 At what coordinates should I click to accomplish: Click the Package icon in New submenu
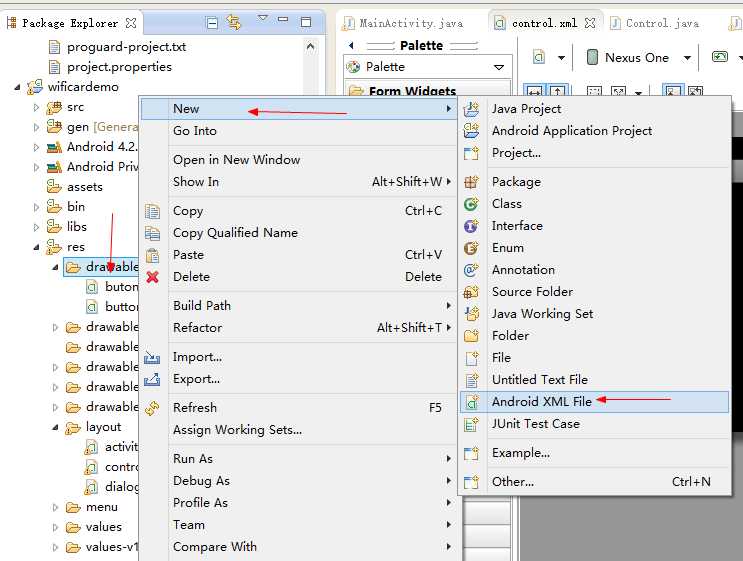(471, 182)
